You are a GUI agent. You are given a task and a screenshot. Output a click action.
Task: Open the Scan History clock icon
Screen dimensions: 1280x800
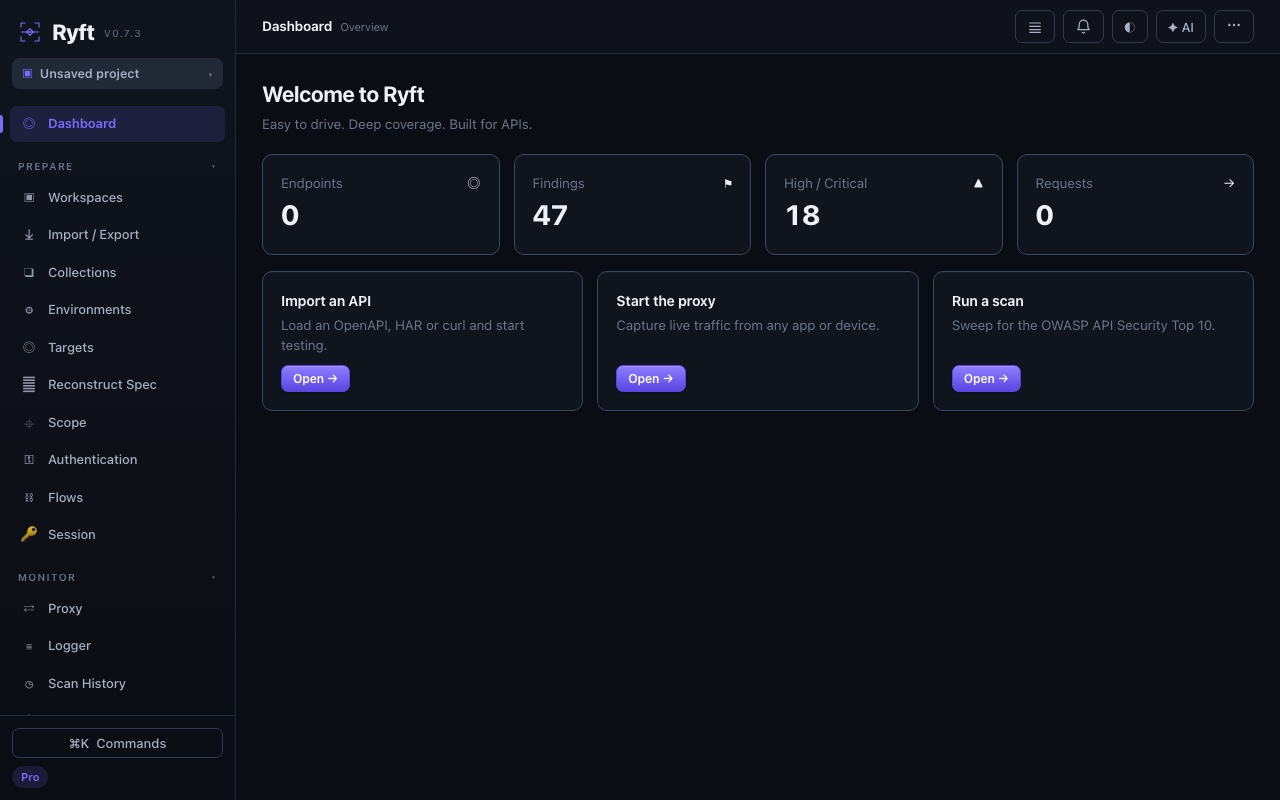tap(29, 684)
